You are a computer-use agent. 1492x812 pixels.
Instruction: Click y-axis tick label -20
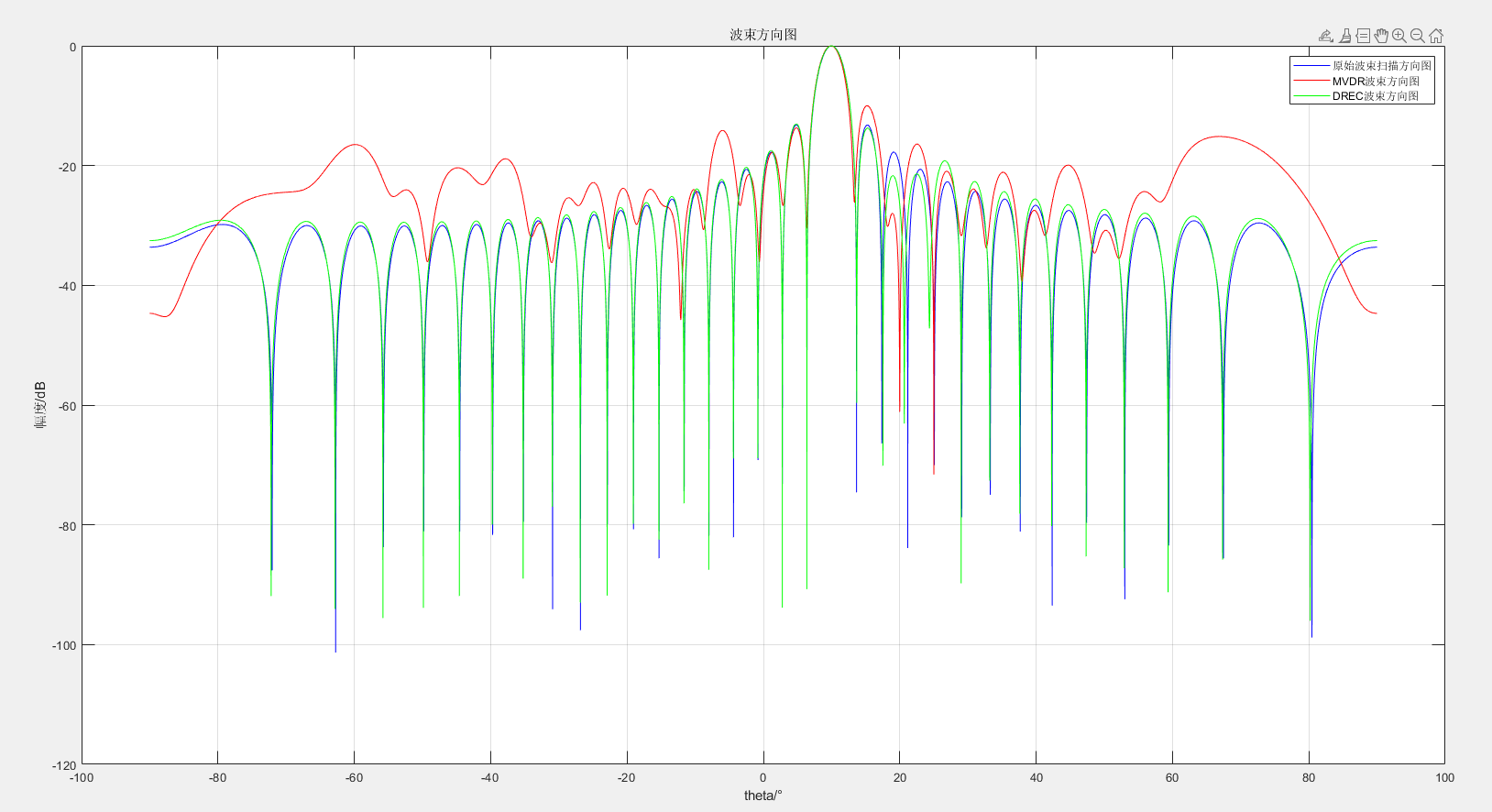tap(67, 167)
